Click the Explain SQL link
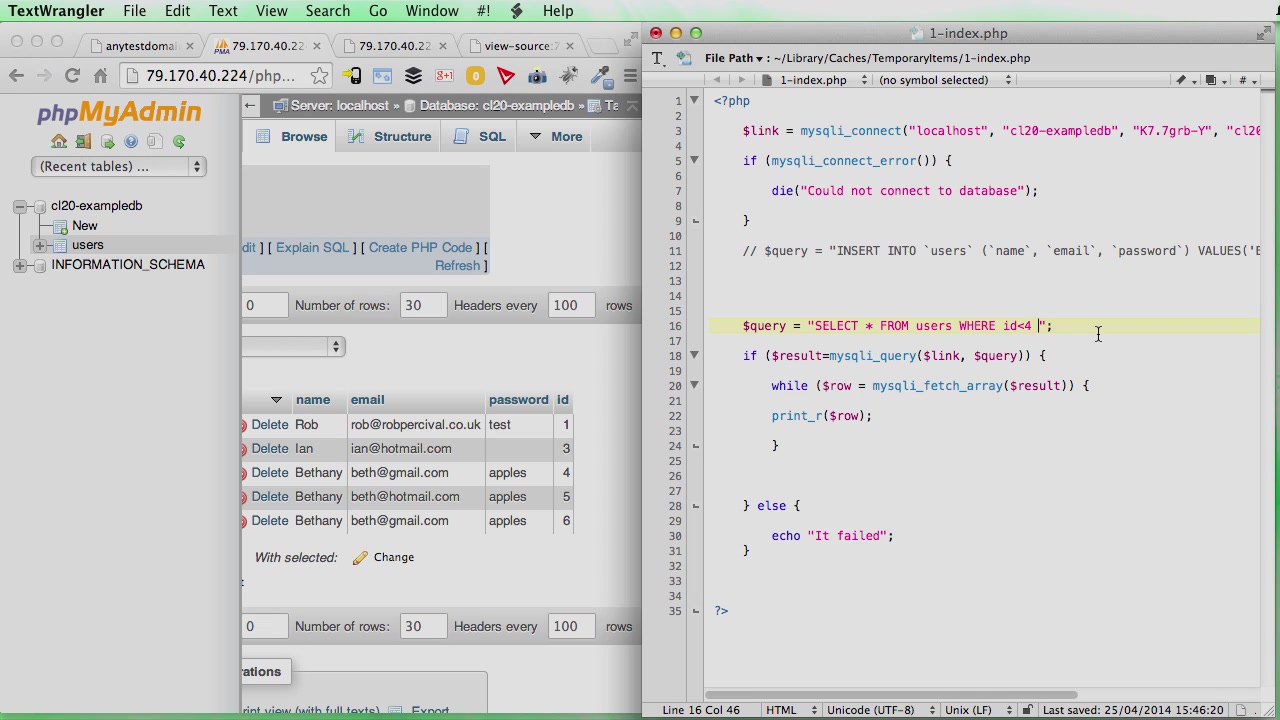The image size is (1280, 720). tap(312, 248)
